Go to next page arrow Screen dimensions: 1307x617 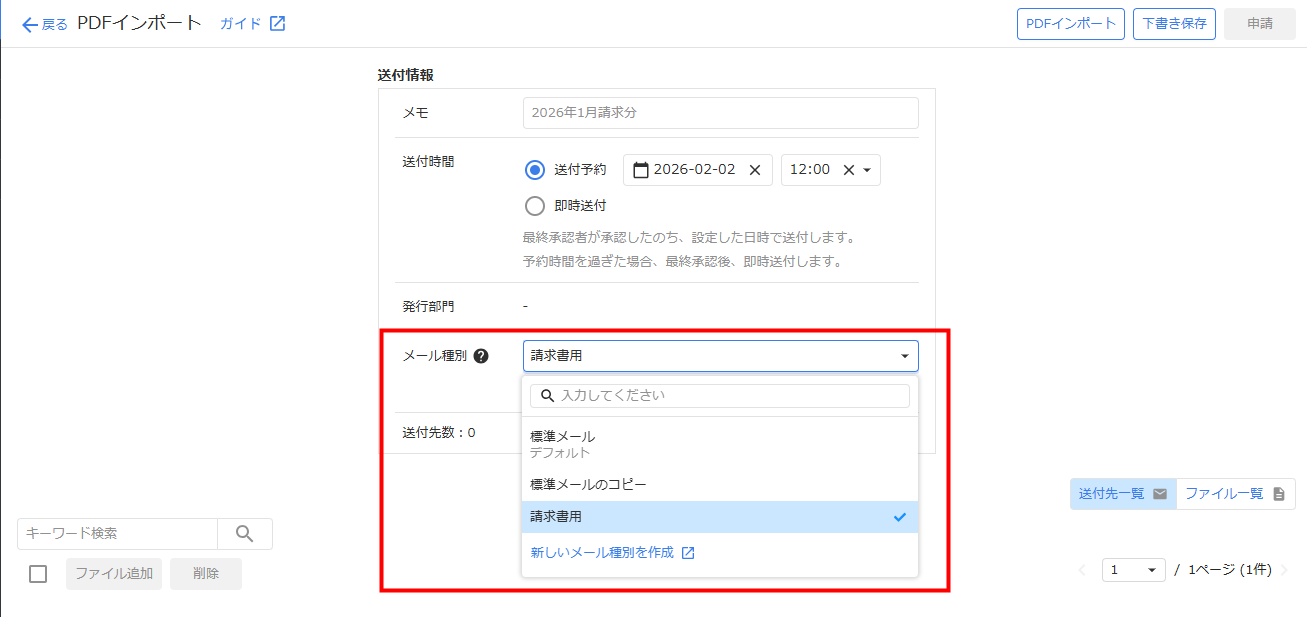pyautogui.click(x=1284, y=570)
